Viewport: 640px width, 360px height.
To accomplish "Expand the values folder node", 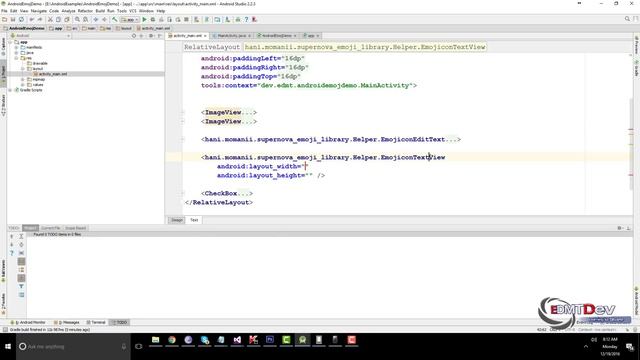I will coord(23,84).
